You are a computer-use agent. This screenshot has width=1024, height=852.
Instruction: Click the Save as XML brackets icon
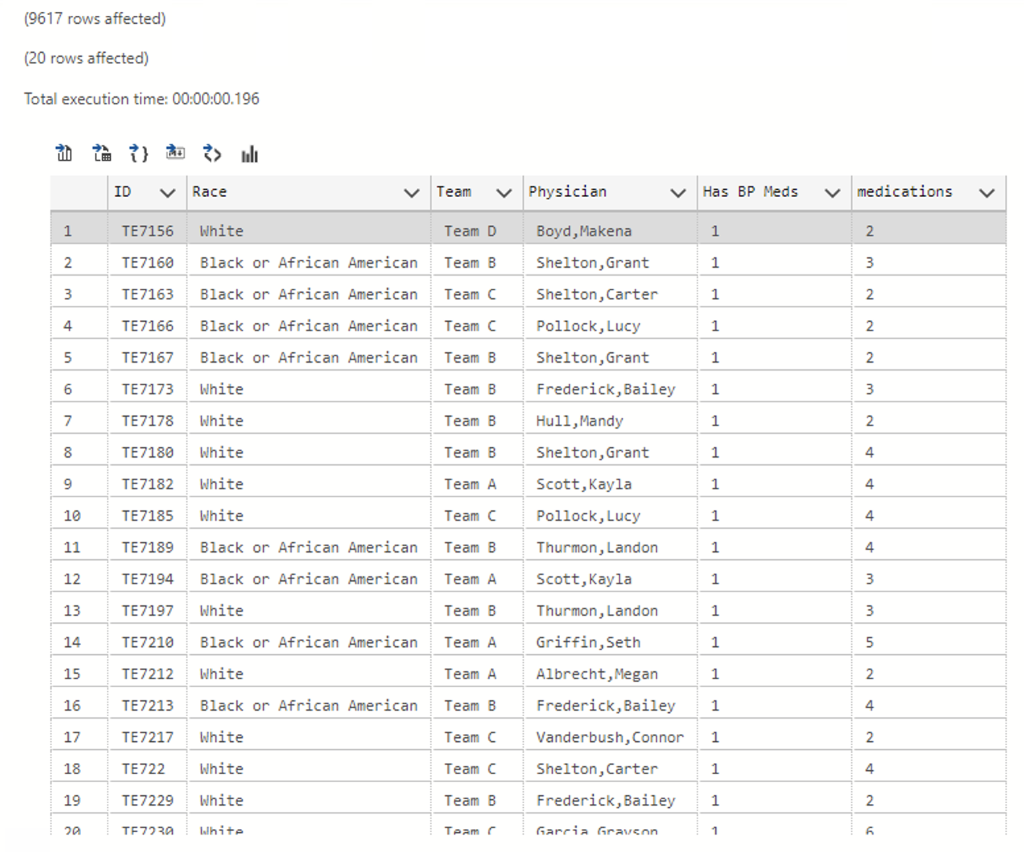[x=212, y=153]
